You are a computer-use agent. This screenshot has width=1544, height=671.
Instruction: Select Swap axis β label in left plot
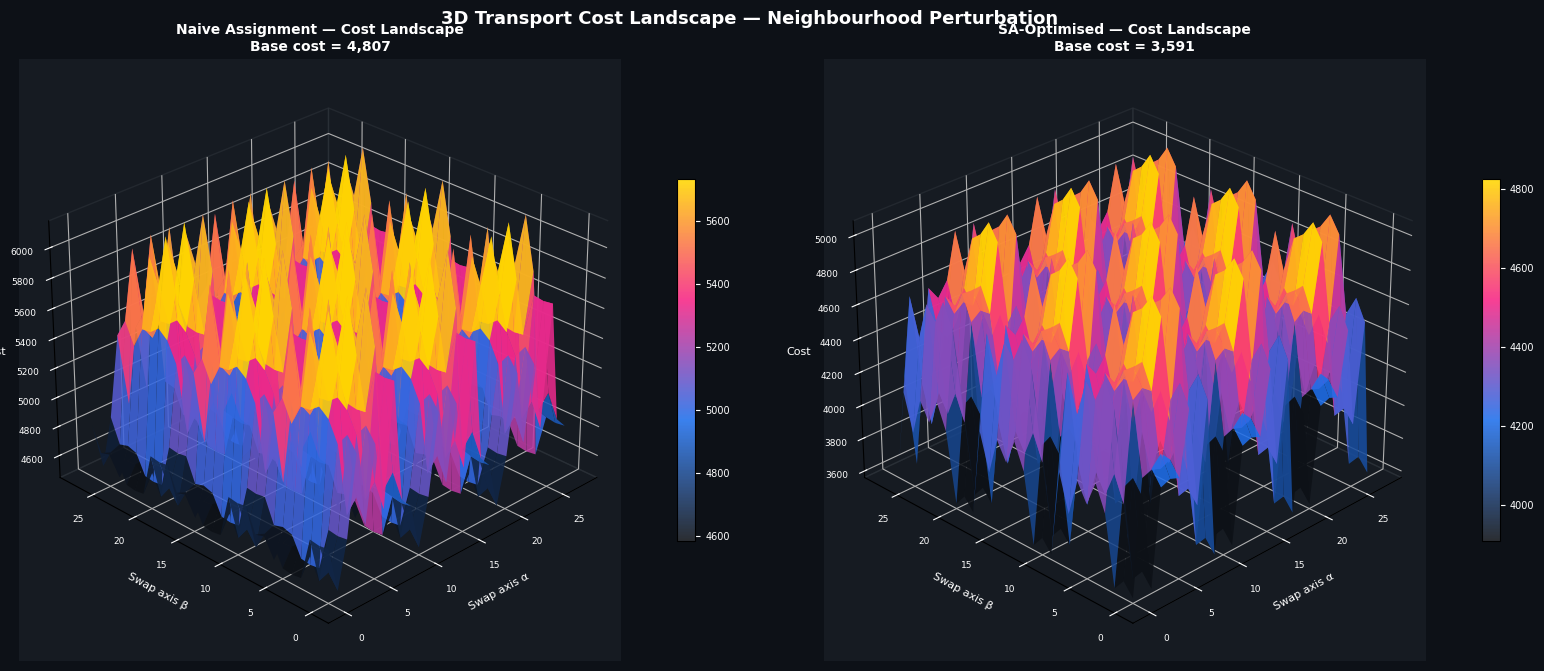click(x=157, y=591)
